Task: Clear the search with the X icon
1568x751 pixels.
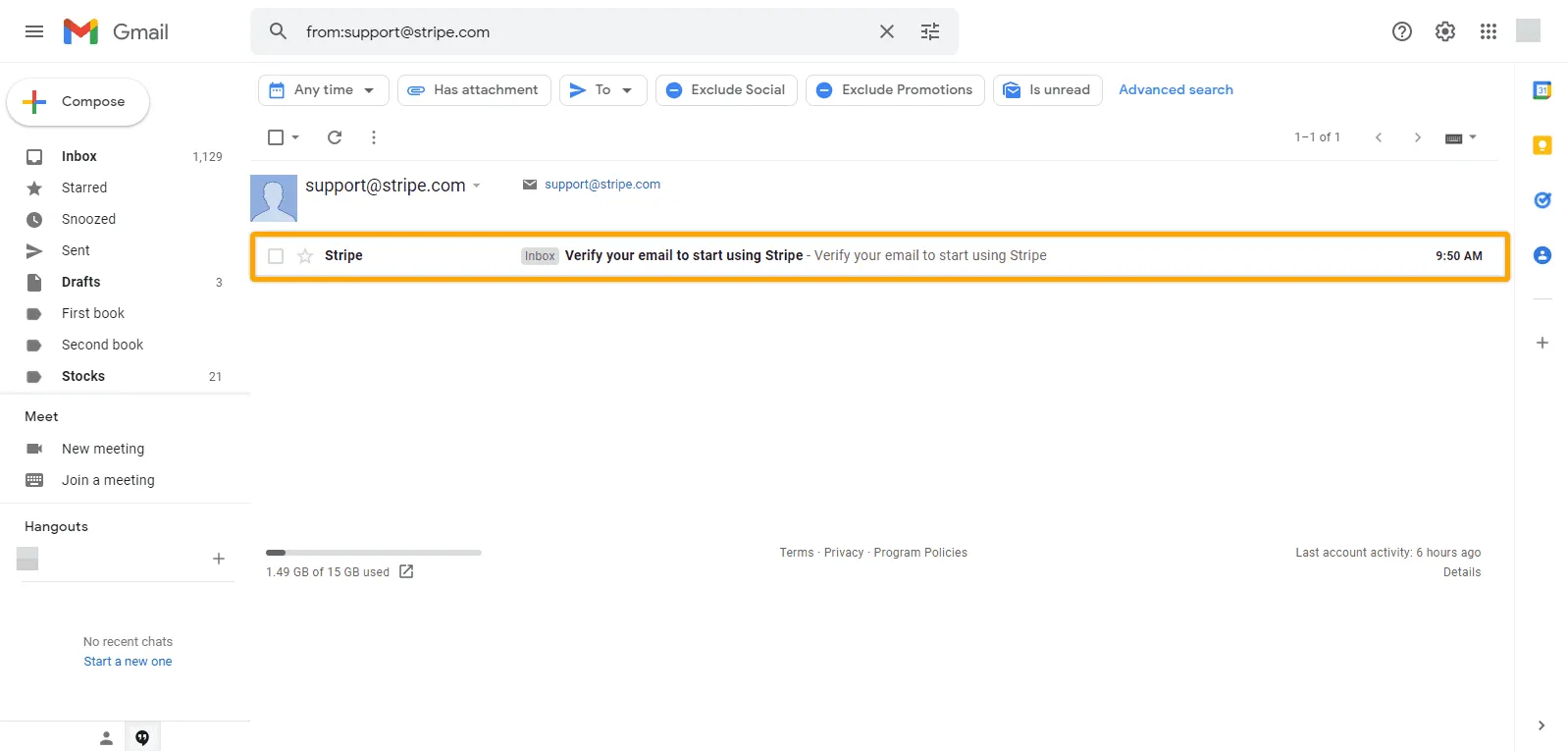Action: coord(886,31)
